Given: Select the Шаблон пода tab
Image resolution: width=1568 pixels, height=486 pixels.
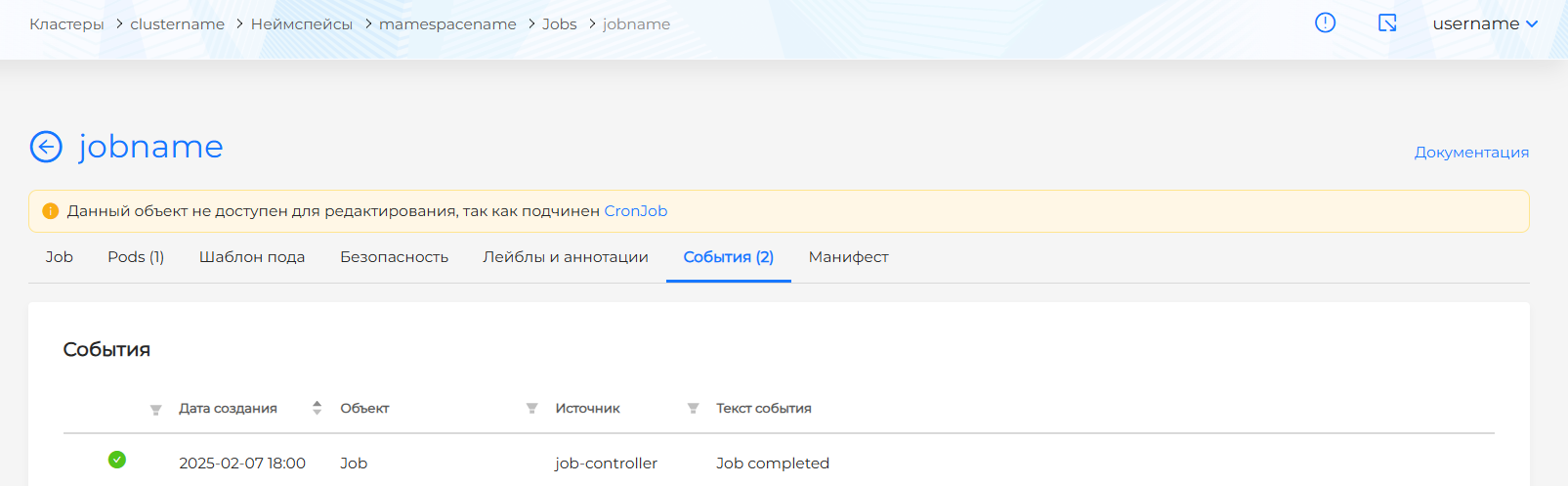Looking at the screenshot, I should click(252, 257).
